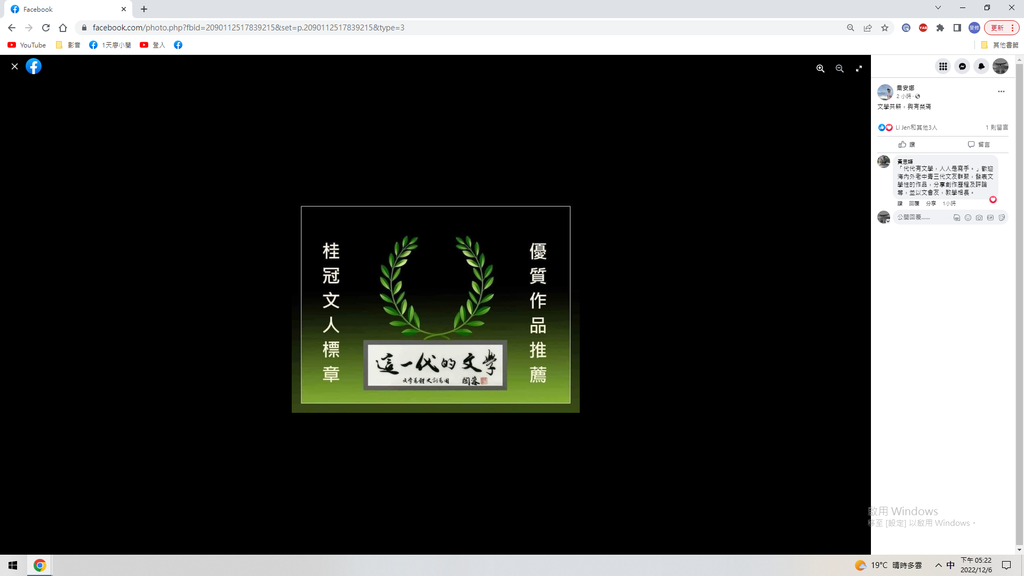This screenshot has width=1024, height=576.
Task: Click the comment reply input field
Action: pos(920,217)
